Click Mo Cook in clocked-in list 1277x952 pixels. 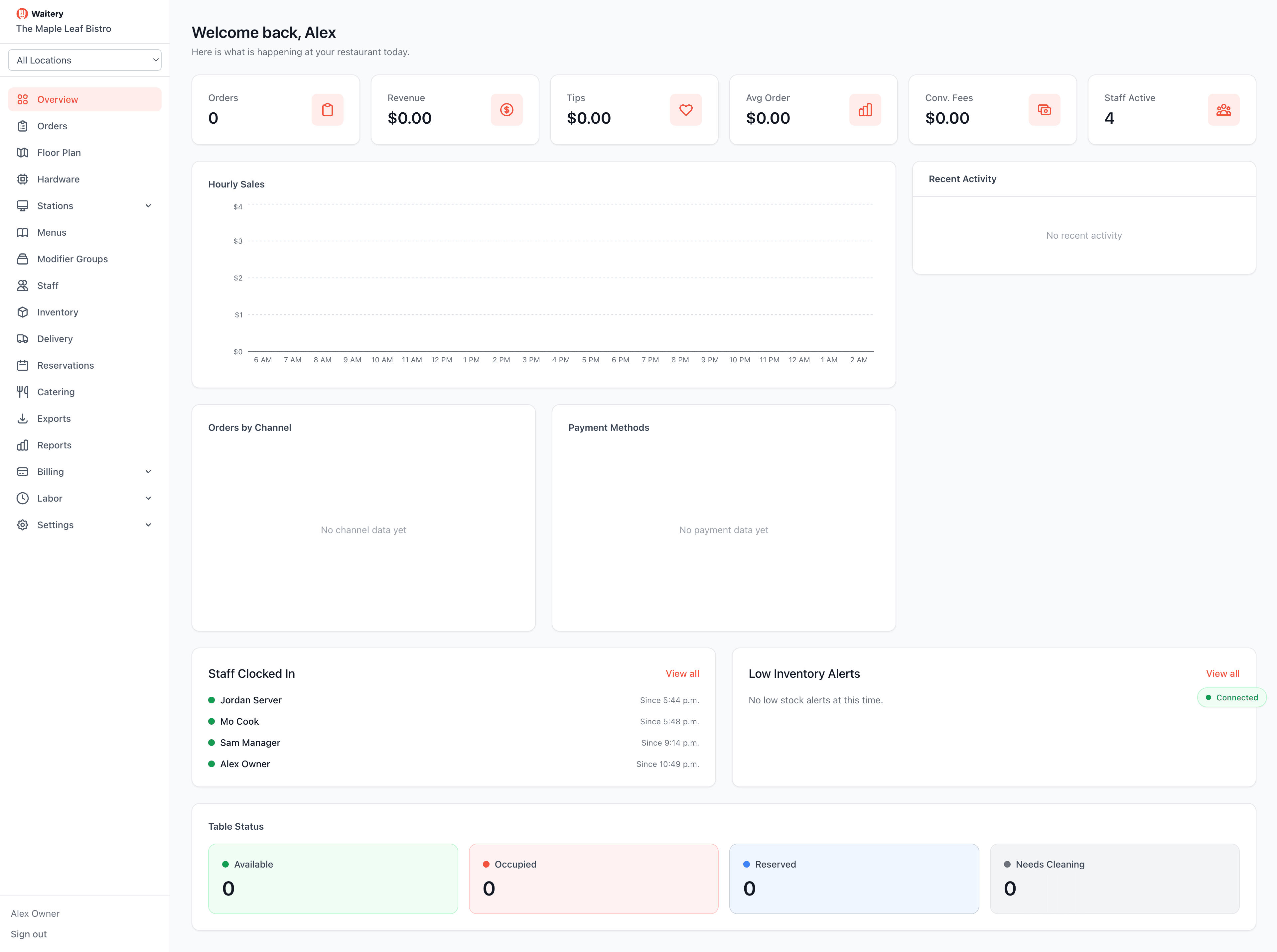click(x=239, y=722)
